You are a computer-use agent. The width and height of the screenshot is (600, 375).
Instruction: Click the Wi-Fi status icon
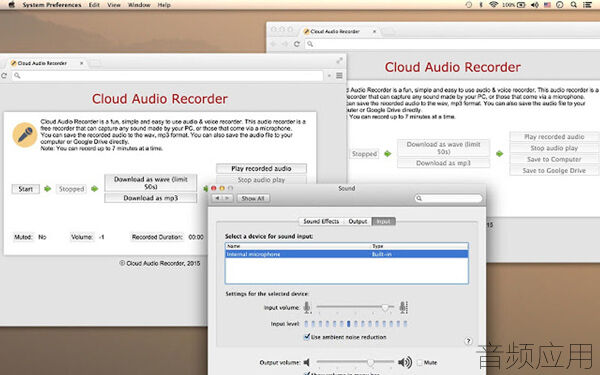pos(494,5)
